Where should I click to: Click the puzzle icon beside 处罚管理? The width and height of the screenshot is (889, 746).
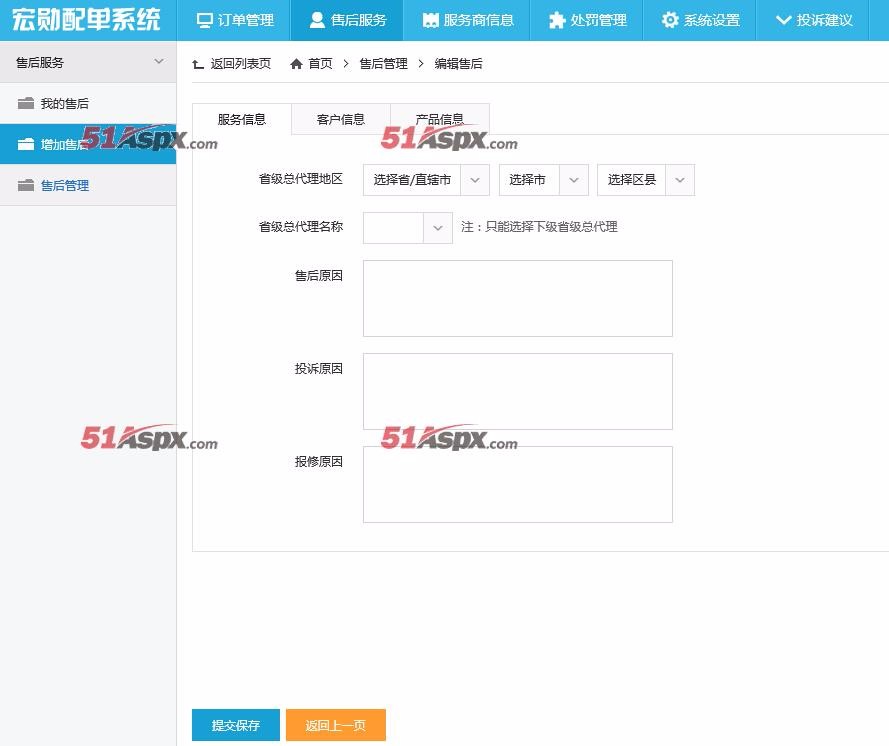pos(556,20)
